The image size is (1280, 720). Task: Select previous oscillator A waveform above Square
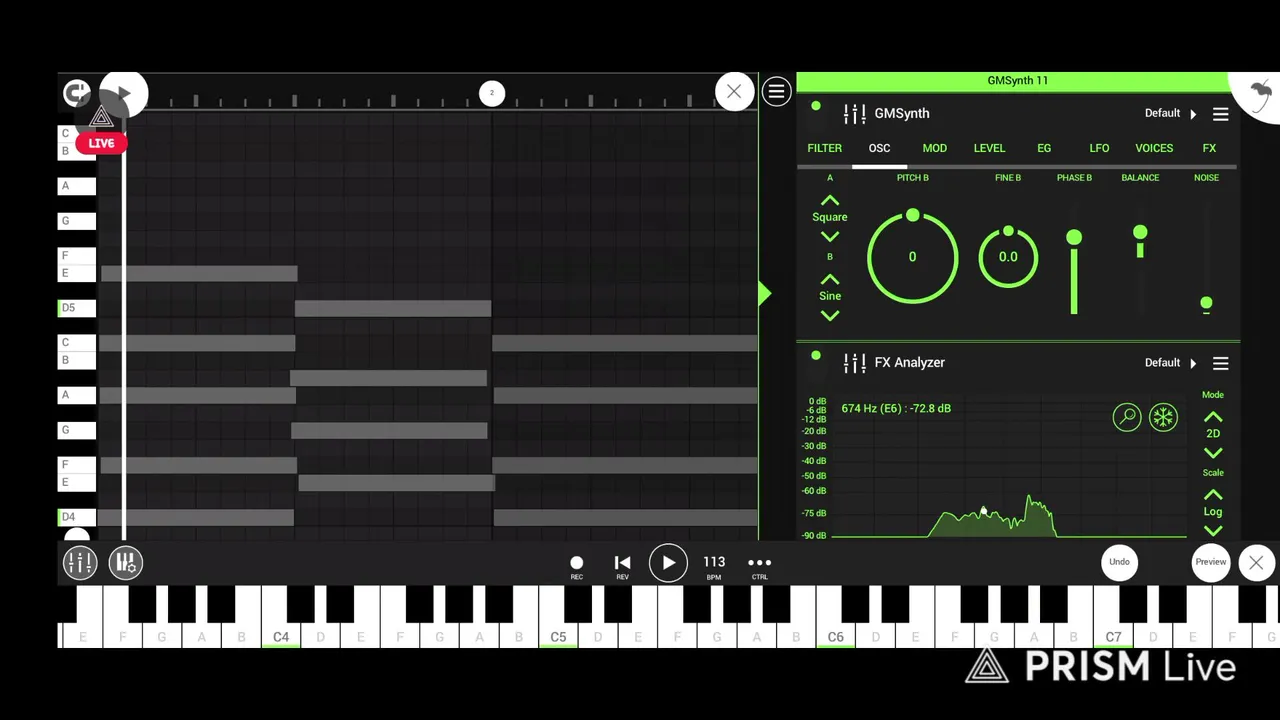(x=829, y=200)
